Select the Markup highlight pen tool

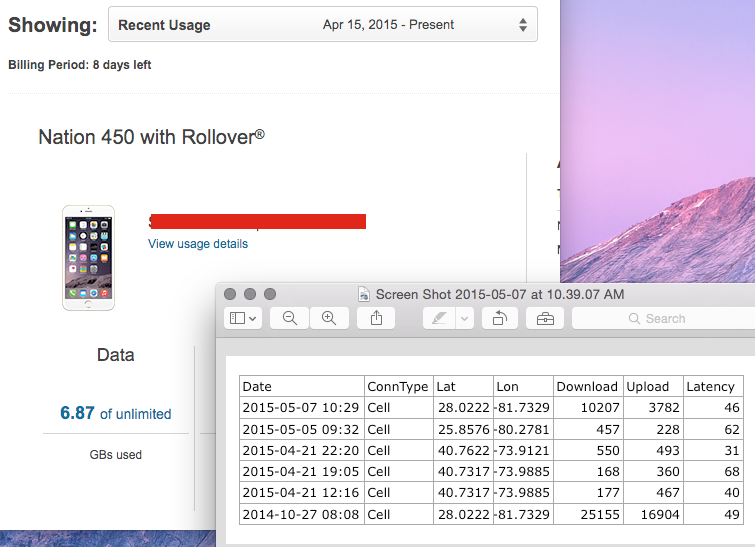(439, 318)
